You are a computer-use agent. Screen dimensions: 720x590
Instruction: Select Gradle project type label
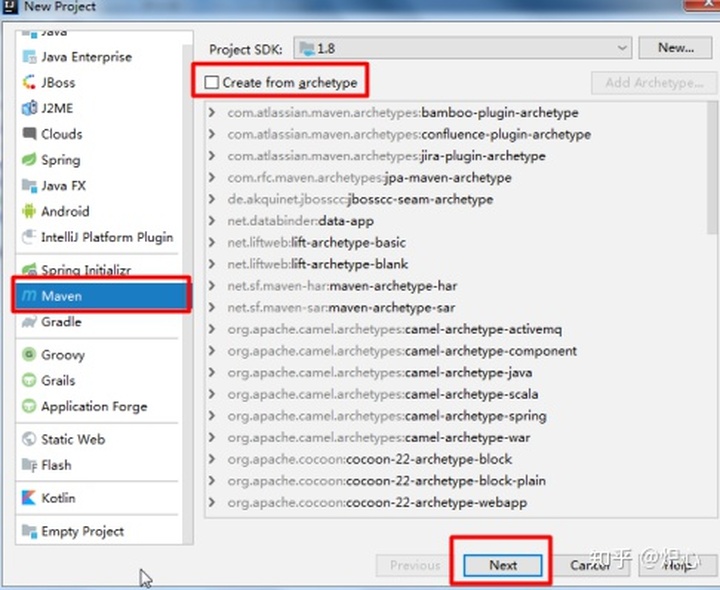[61, 322]
